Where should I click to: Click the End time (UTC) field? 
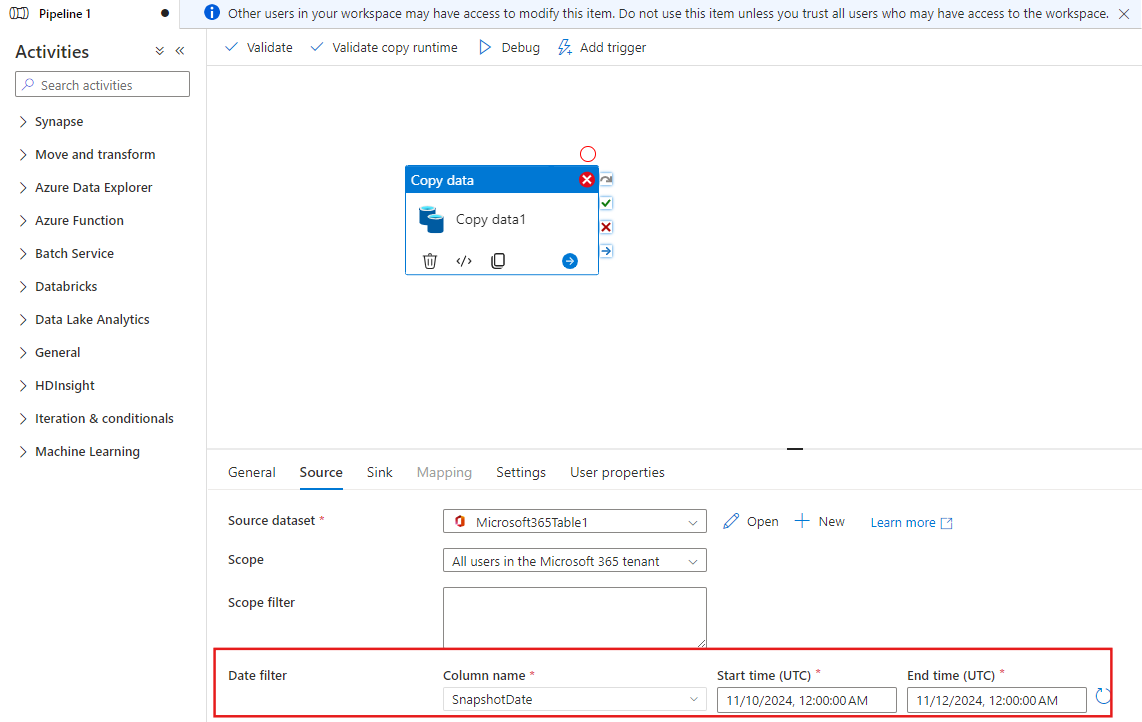click(996, 700)
